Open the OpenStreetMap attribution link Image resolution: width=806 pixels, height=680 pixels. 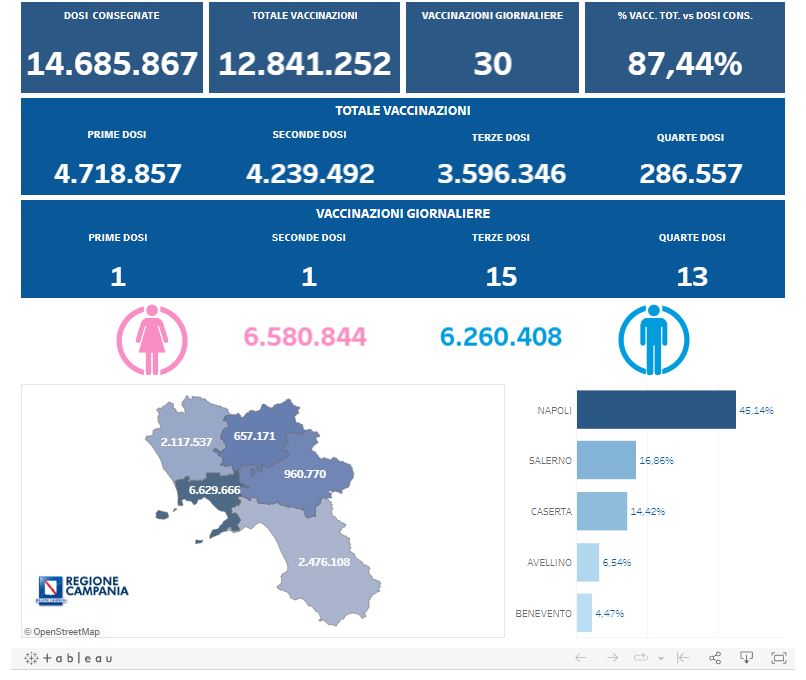62,631
